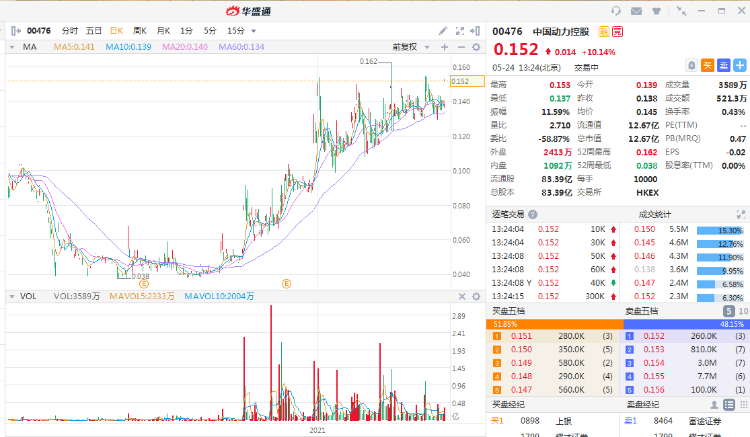
Task: Click the 买盘经纪 header
Action: (x=508, y=404)
